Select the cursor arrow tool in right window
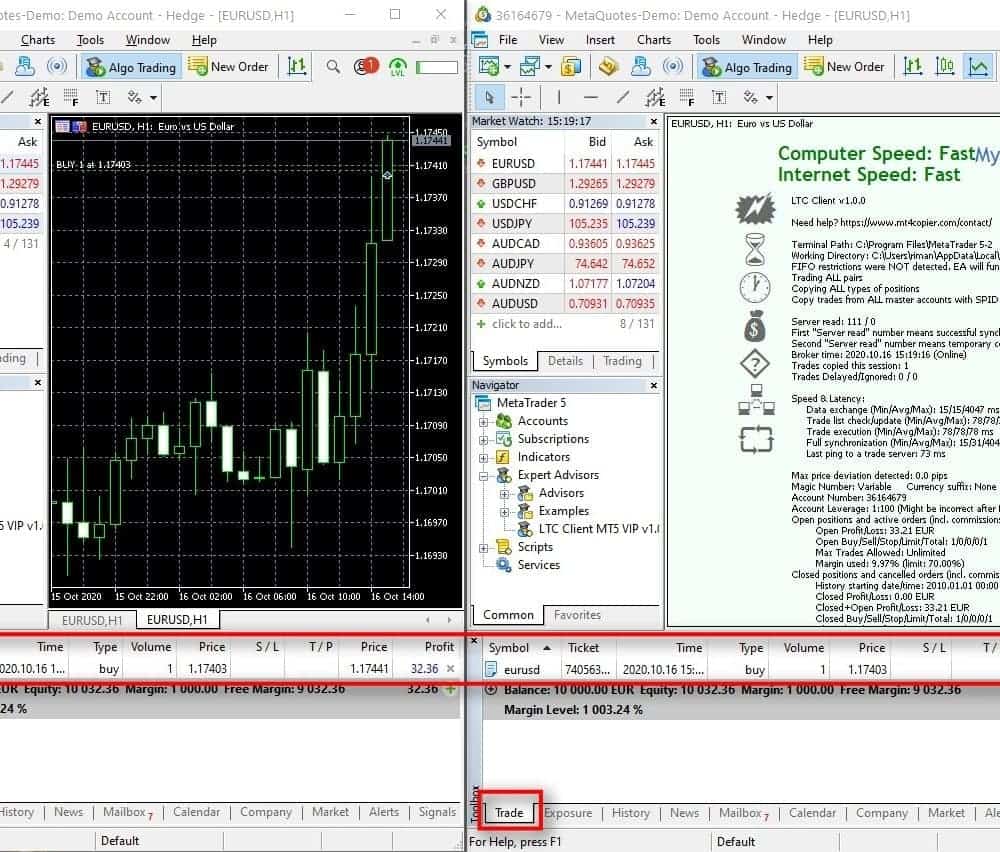This screenshot has height=852, width=1000. (x=489, y=98)
